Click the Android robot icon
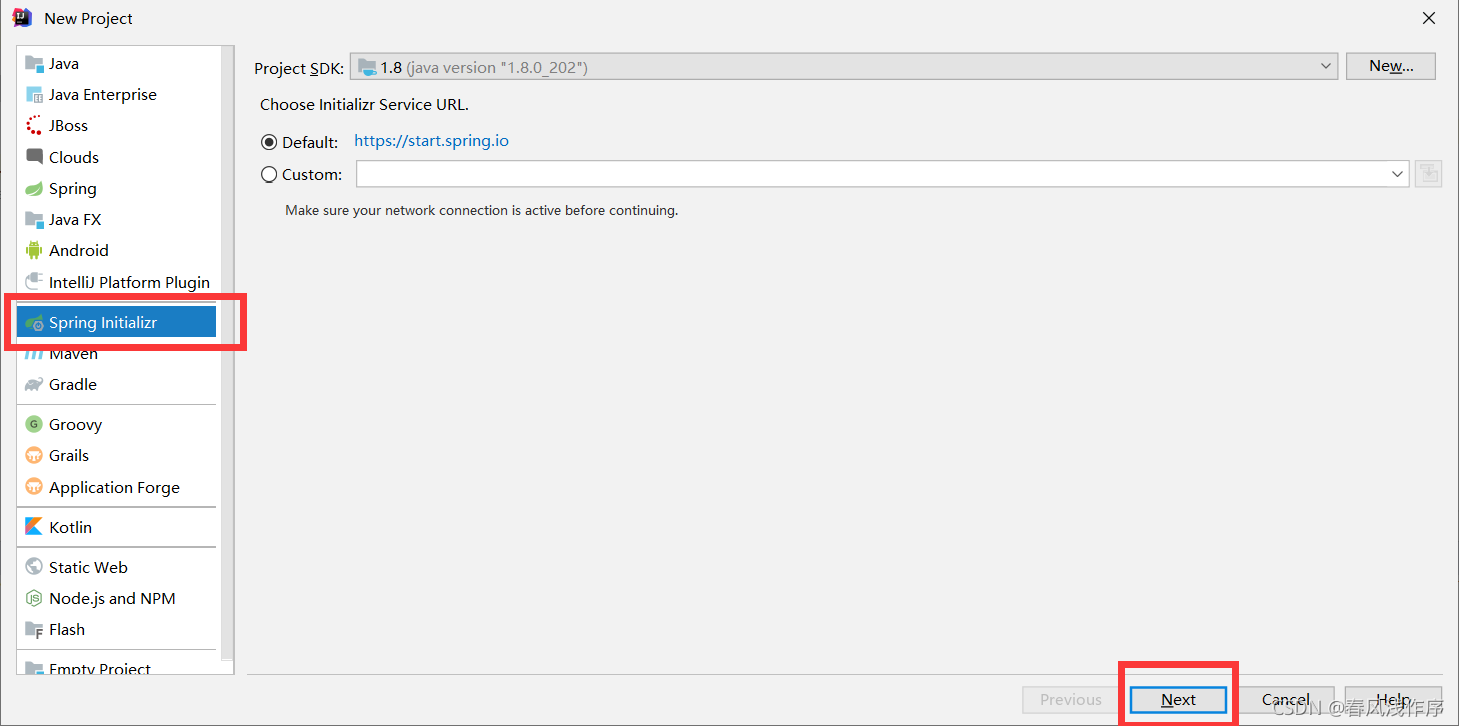1459x726 pixels. click(34, 250)
